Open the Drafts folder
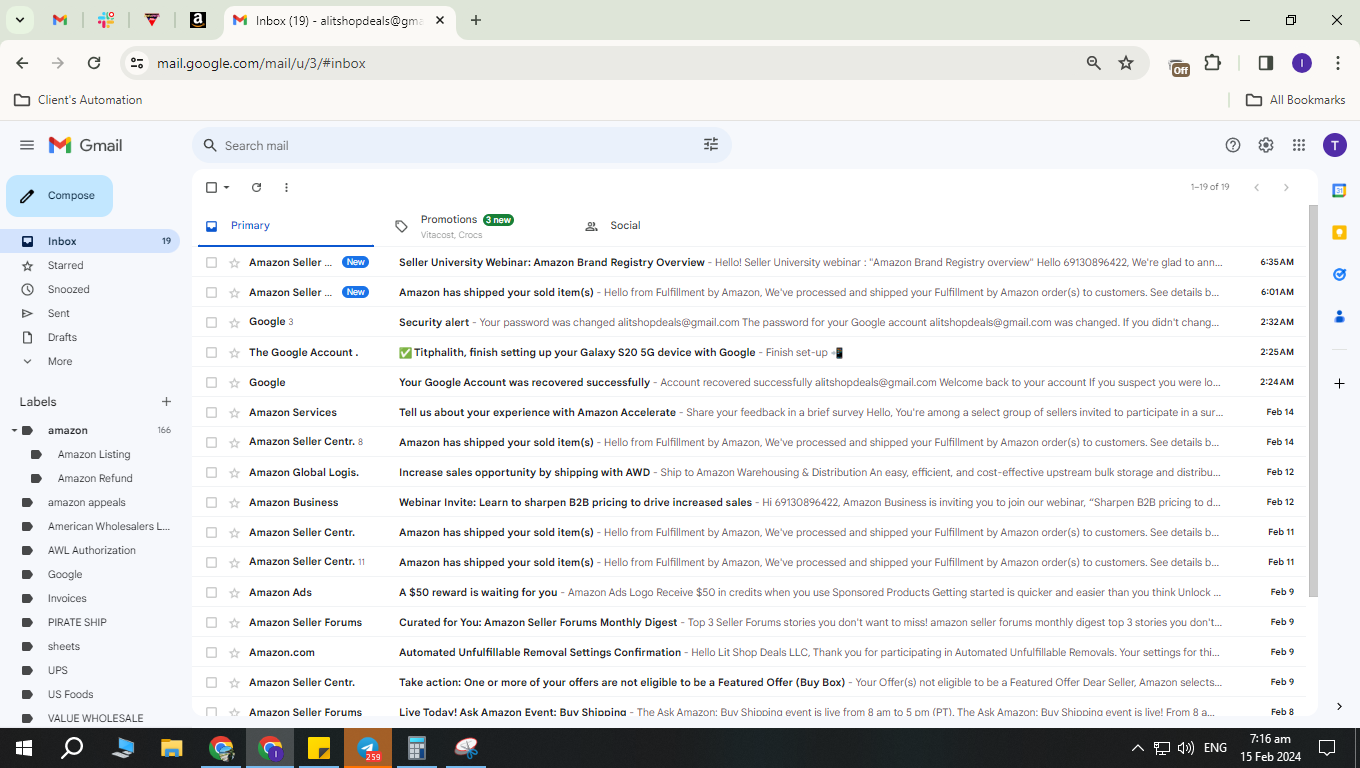Image resolution: width=1360 pixels, height=768 pixels. point(90,337)
